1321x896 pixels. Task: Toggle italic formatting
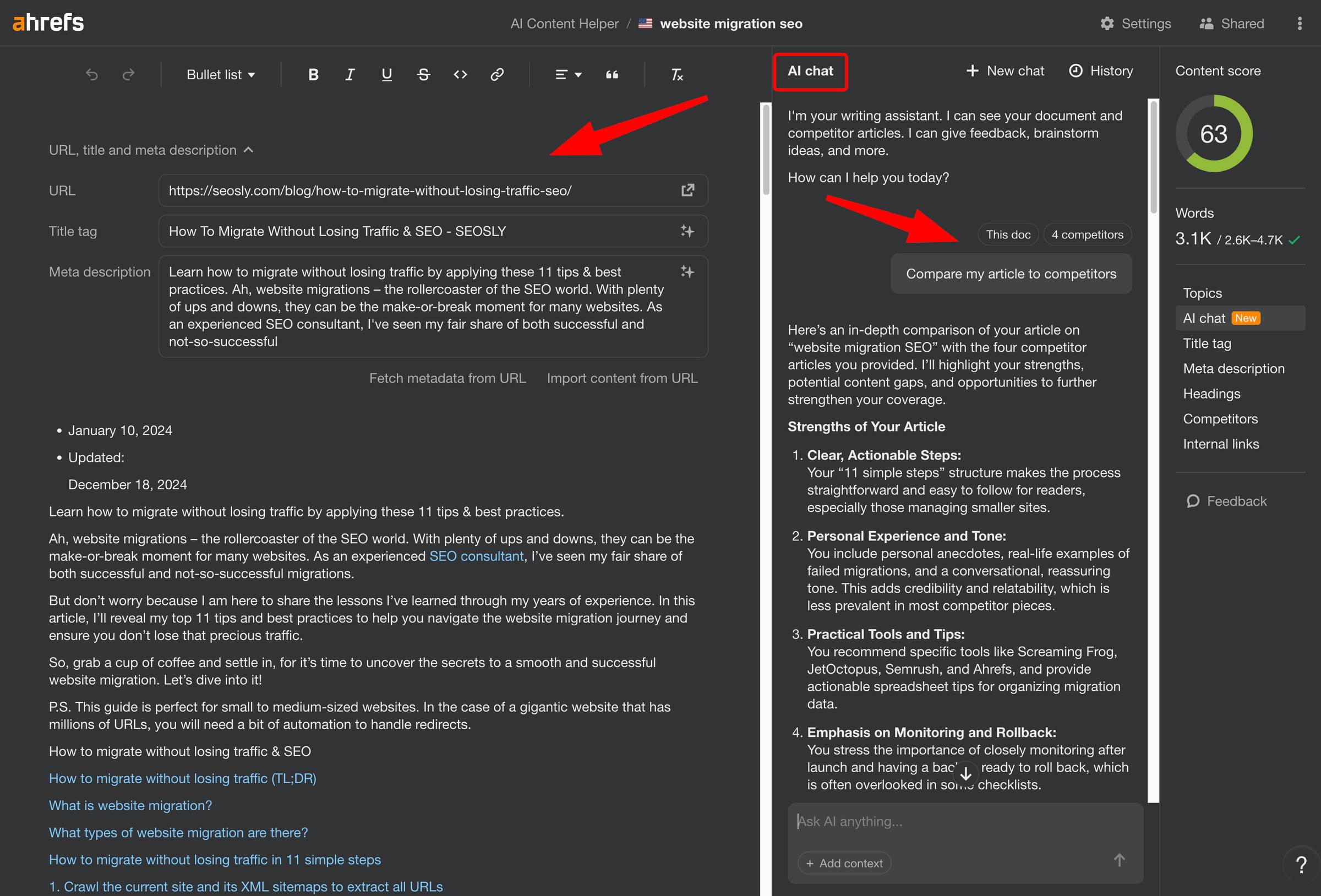tap(350, 74)
